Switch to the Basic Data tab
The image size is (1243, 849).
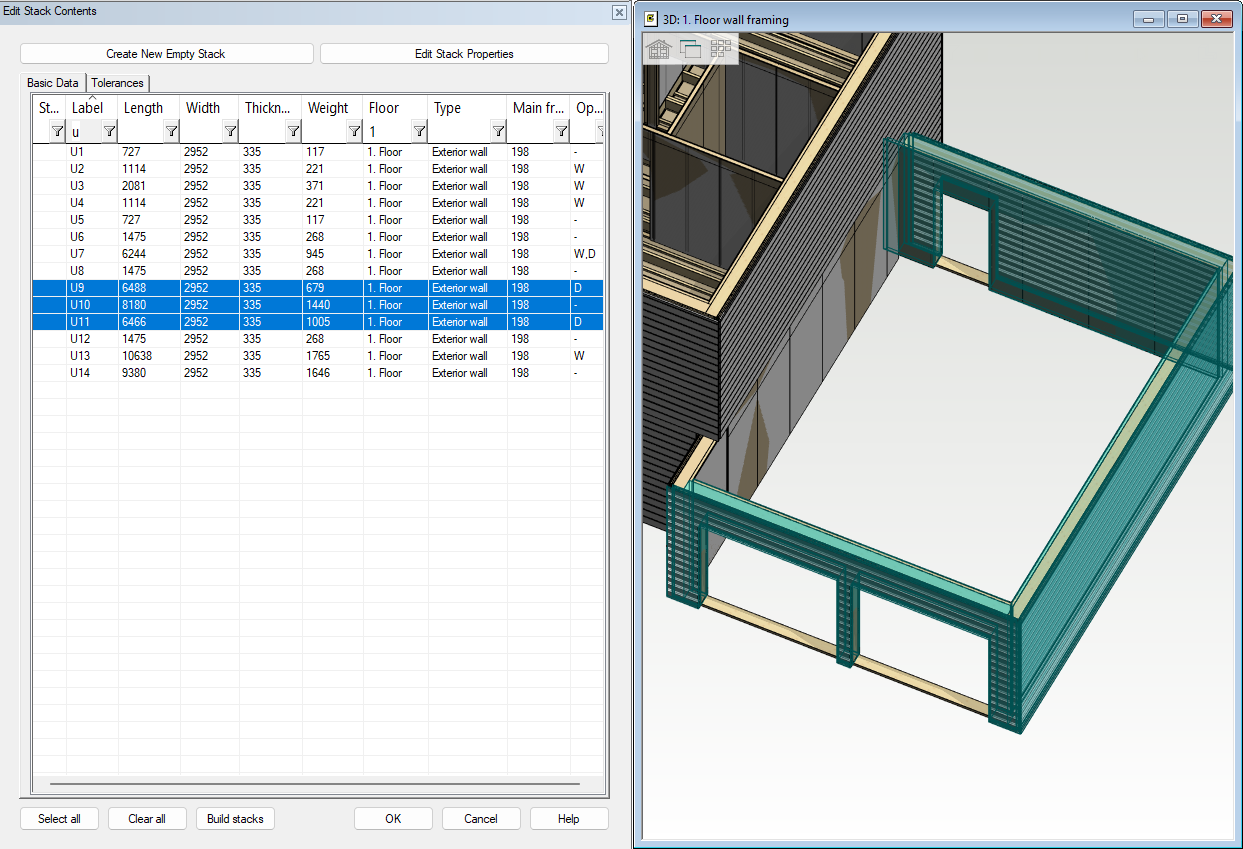(x=53, y=83)
